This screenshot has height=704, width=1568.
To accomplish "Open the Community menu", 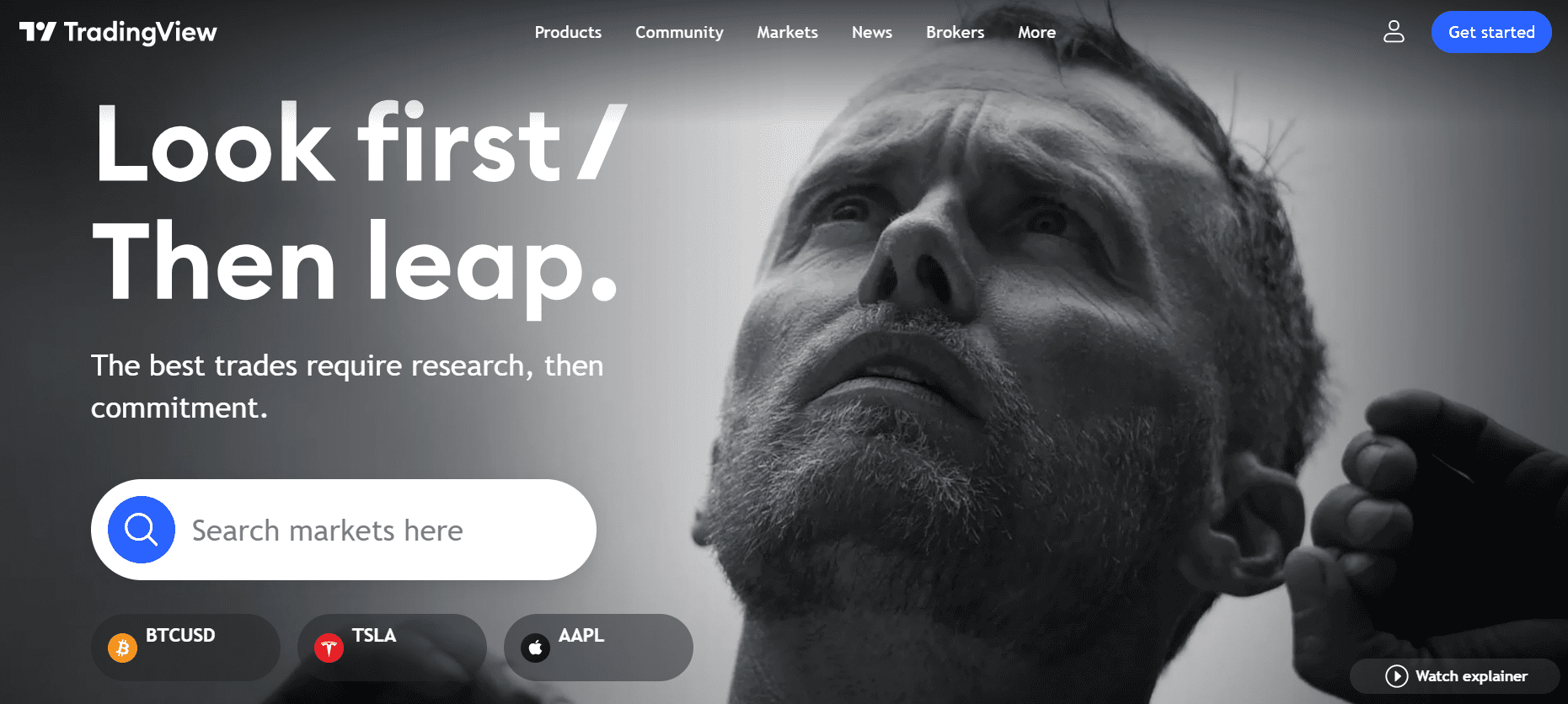I will [679, 32].
